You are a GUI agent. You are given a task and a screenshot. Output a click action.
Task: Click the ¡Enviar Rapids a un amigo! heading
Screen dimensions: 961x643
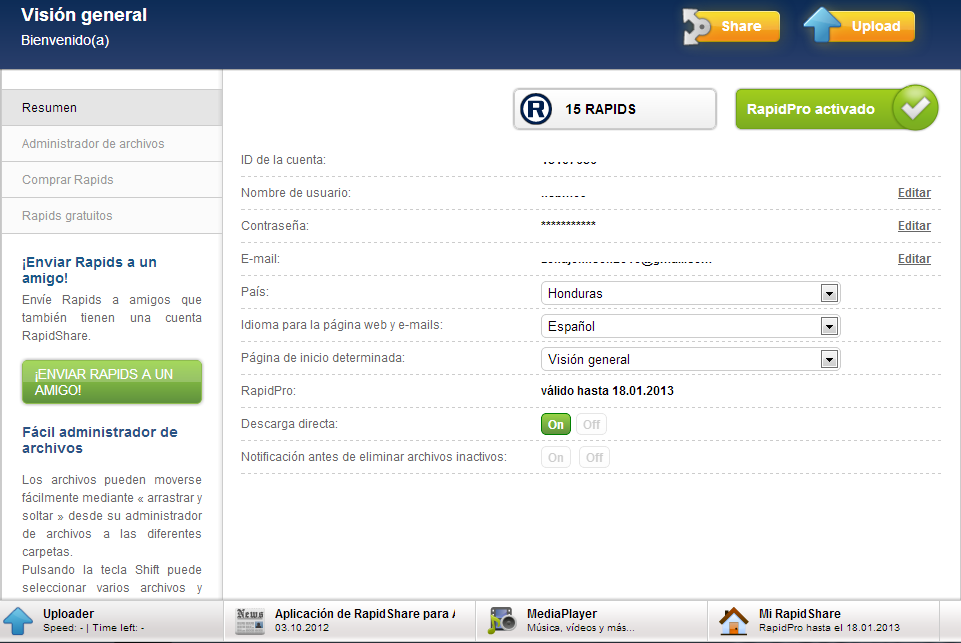[89, 270]
